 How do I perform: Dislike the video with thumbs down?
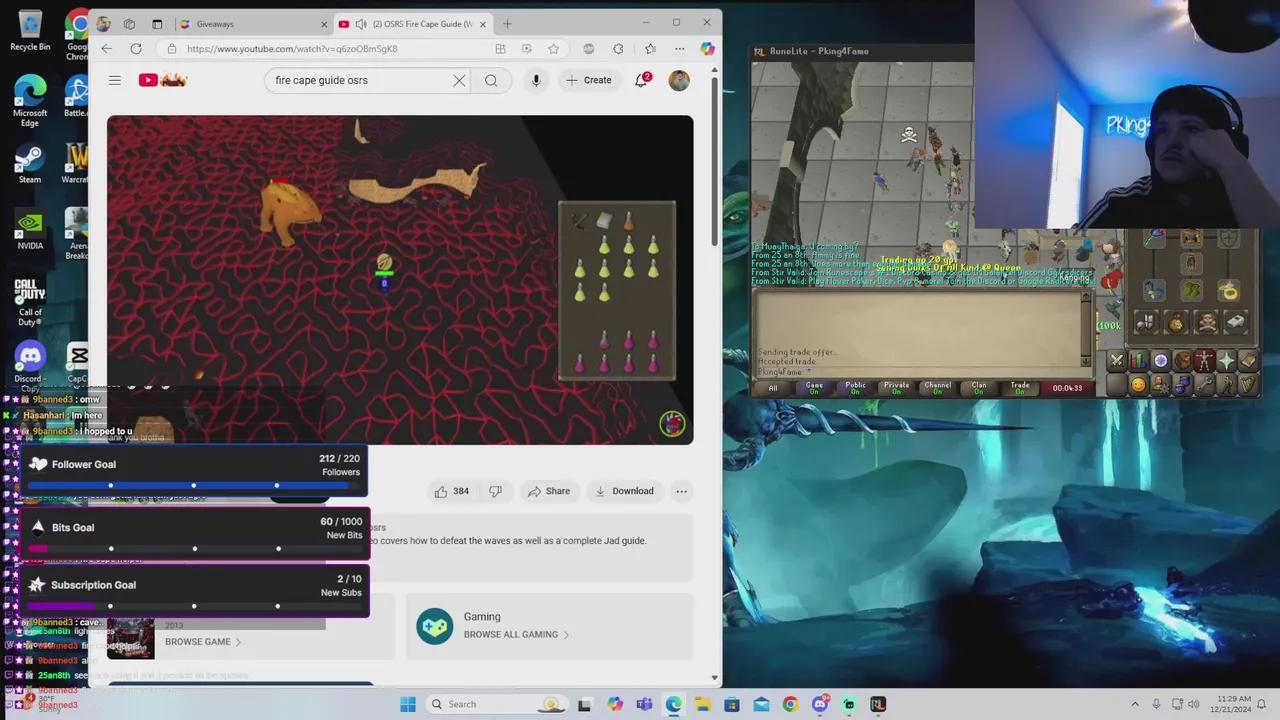[x=495, y=491]
